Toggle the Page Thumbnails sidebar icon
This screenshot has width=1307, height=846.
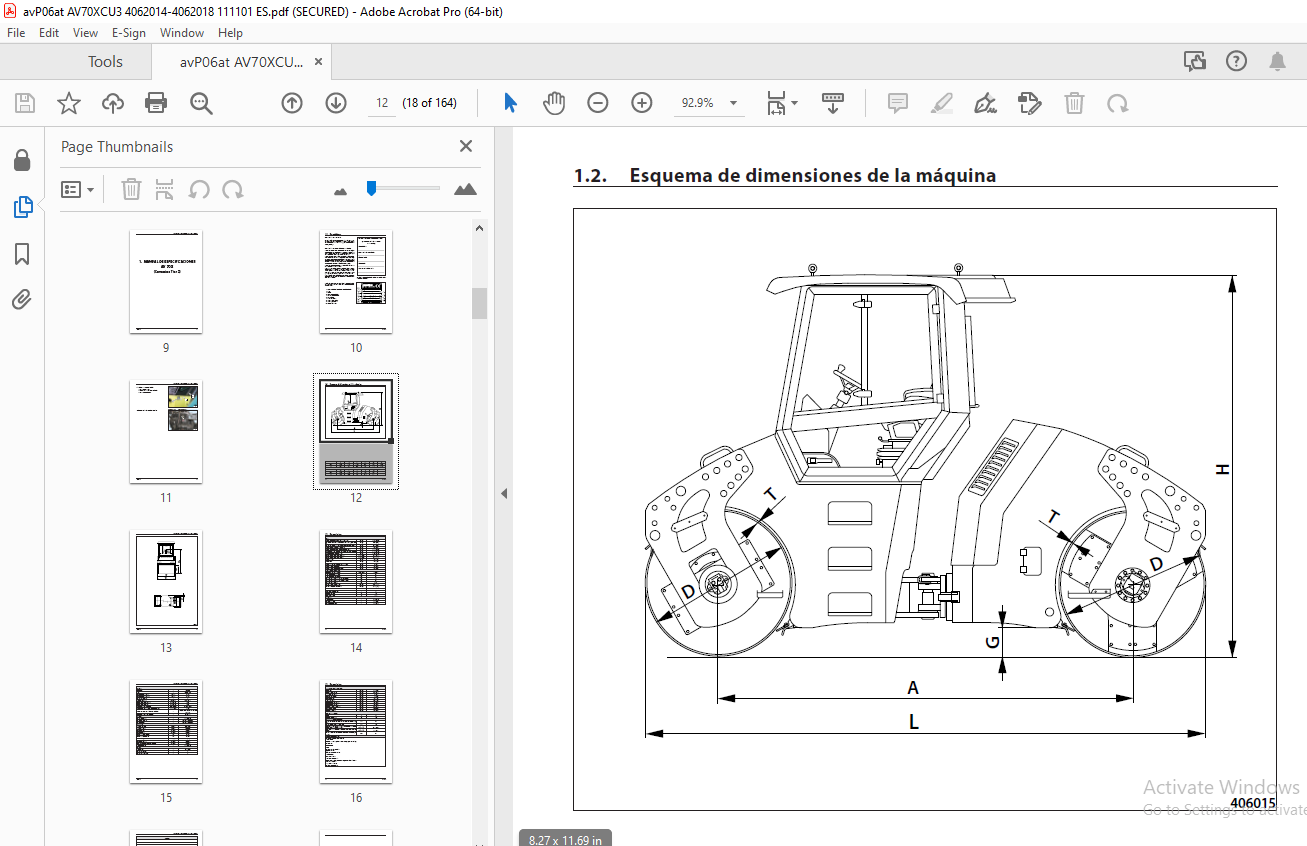pos(22,207)
